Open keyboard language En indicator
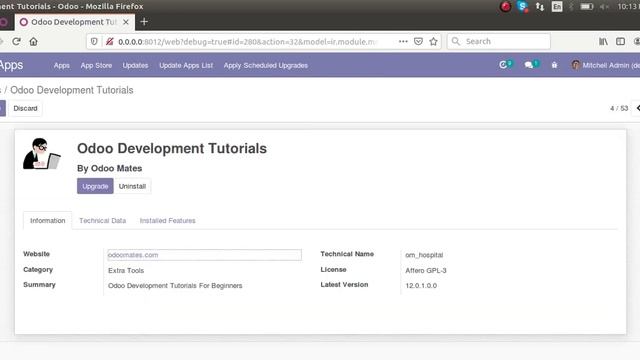Viewport: 640px width, 360px height. (557, 7)
